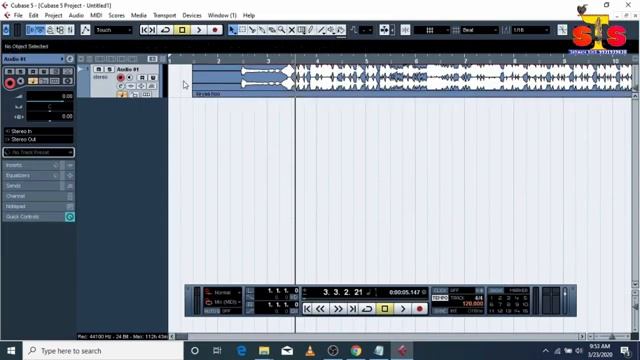
Task: Open the Project menu
Action: point(53,15)
